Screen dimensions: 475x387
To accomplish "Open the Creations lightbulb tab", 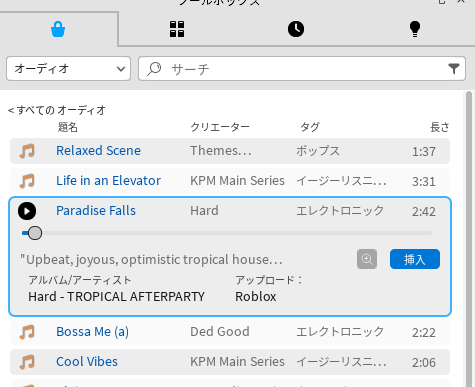I will (415, 29).
